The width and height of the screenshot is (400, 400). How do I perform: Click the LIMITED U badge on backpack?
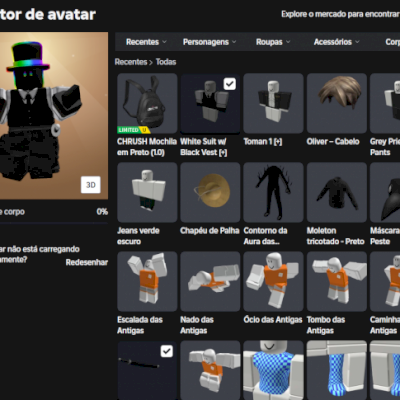[x=133, y=130]
